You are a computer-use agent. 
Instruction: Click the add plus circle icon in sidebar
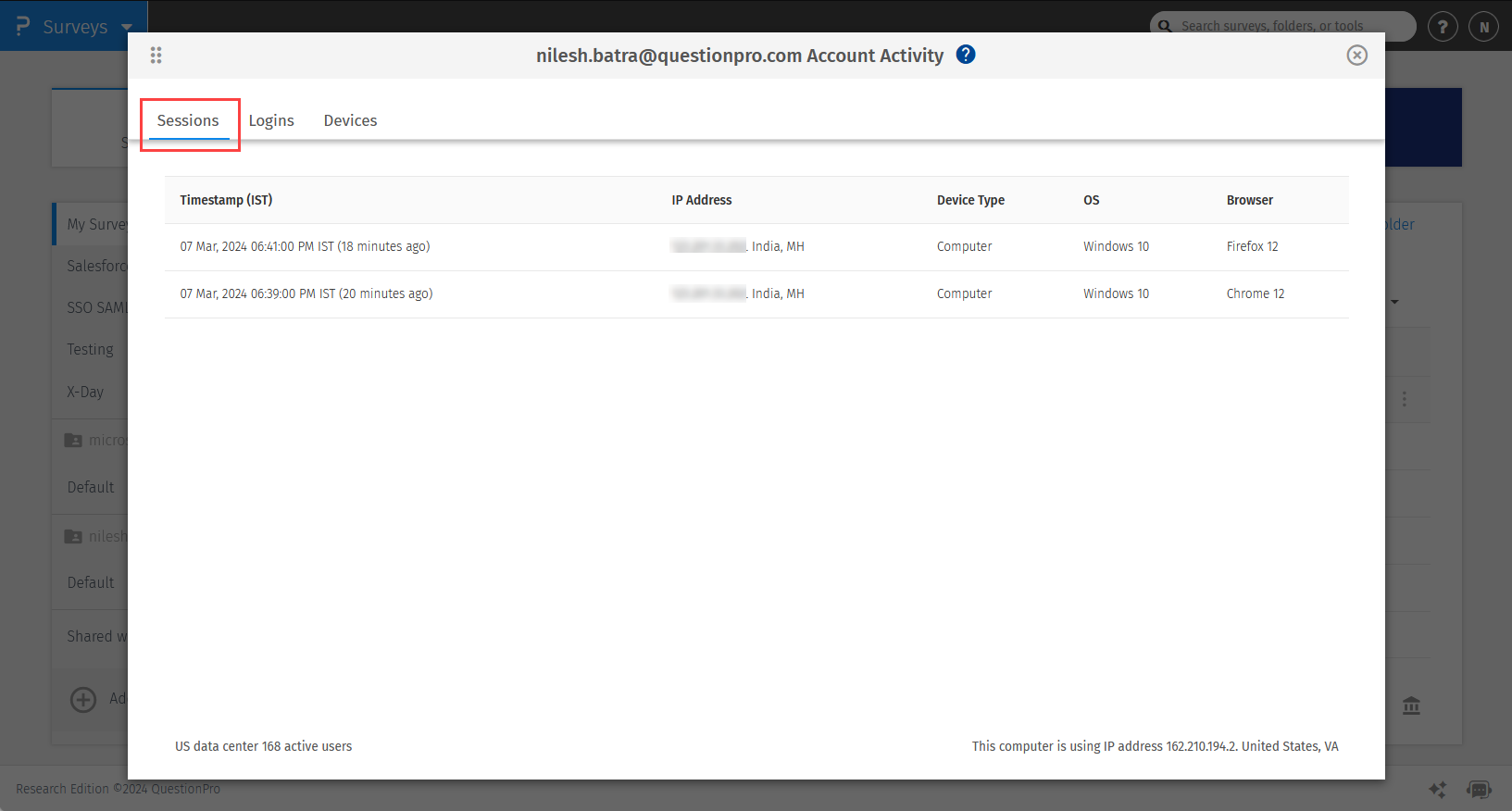click(83, 699)
